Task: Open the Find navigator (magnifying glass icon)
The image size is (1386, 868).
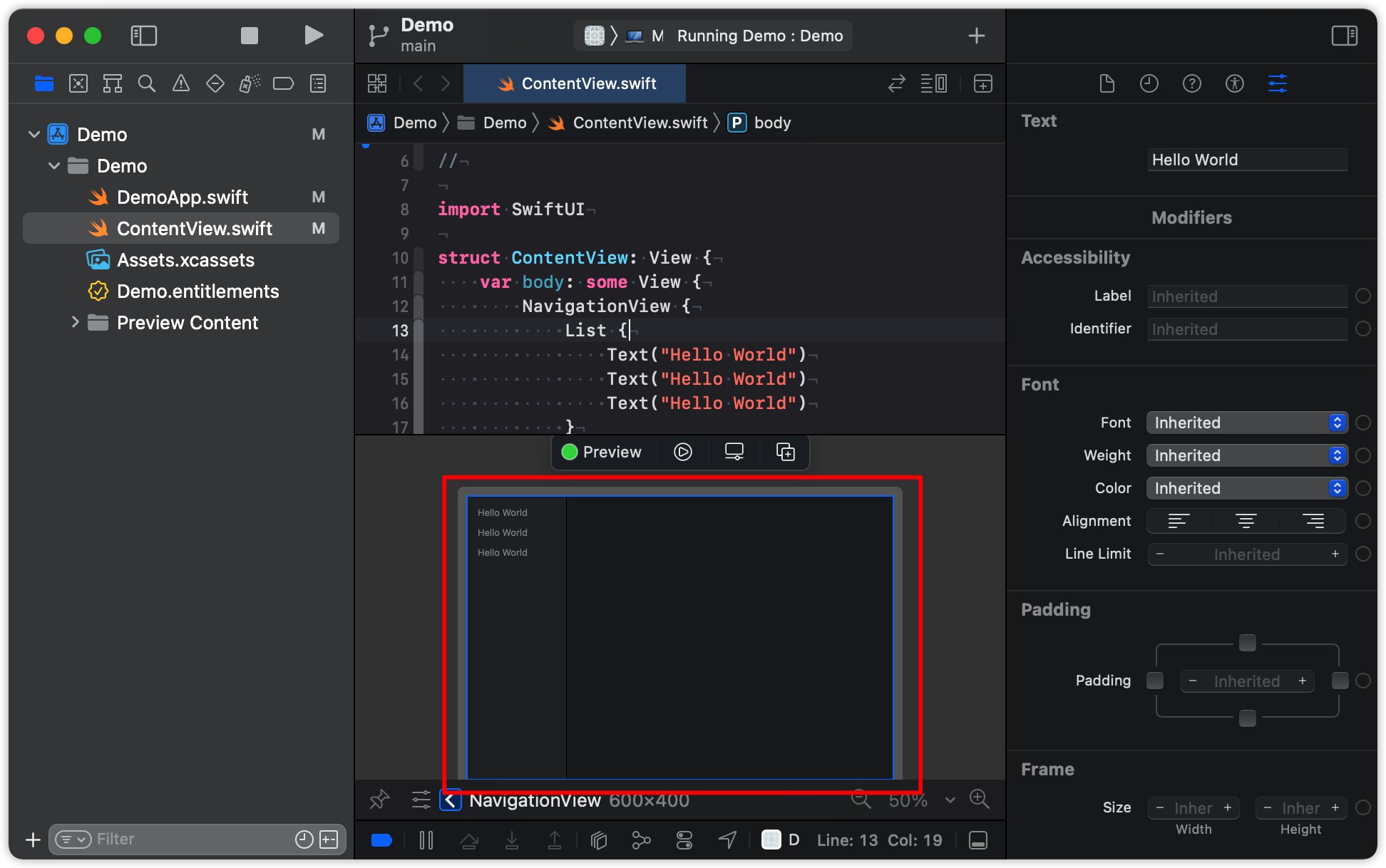Action: click(x=147, y=83)
